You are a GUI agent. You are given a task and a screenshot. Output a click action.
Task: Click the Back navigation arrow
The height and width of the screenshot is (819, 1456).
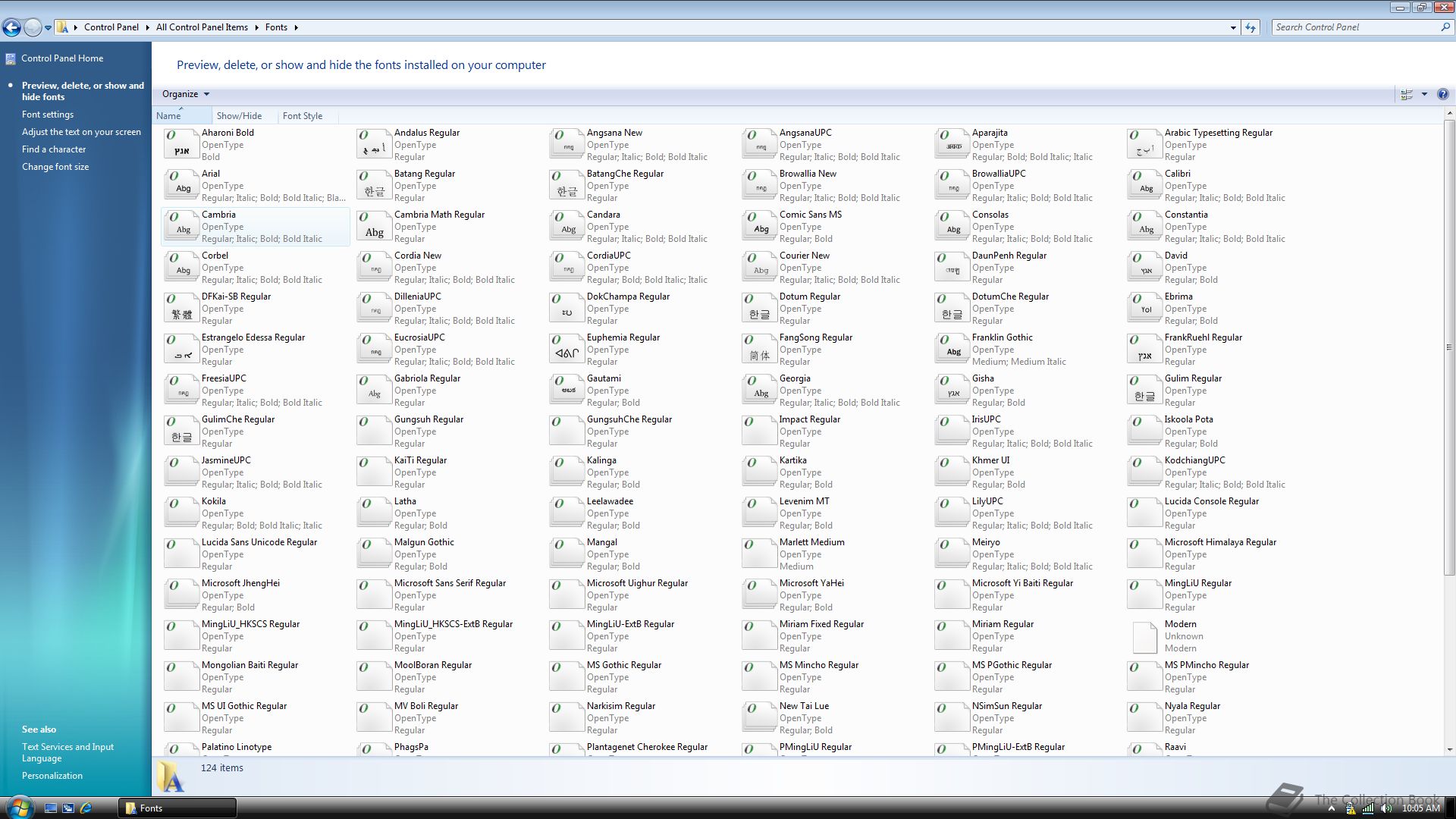pos(11,27)
